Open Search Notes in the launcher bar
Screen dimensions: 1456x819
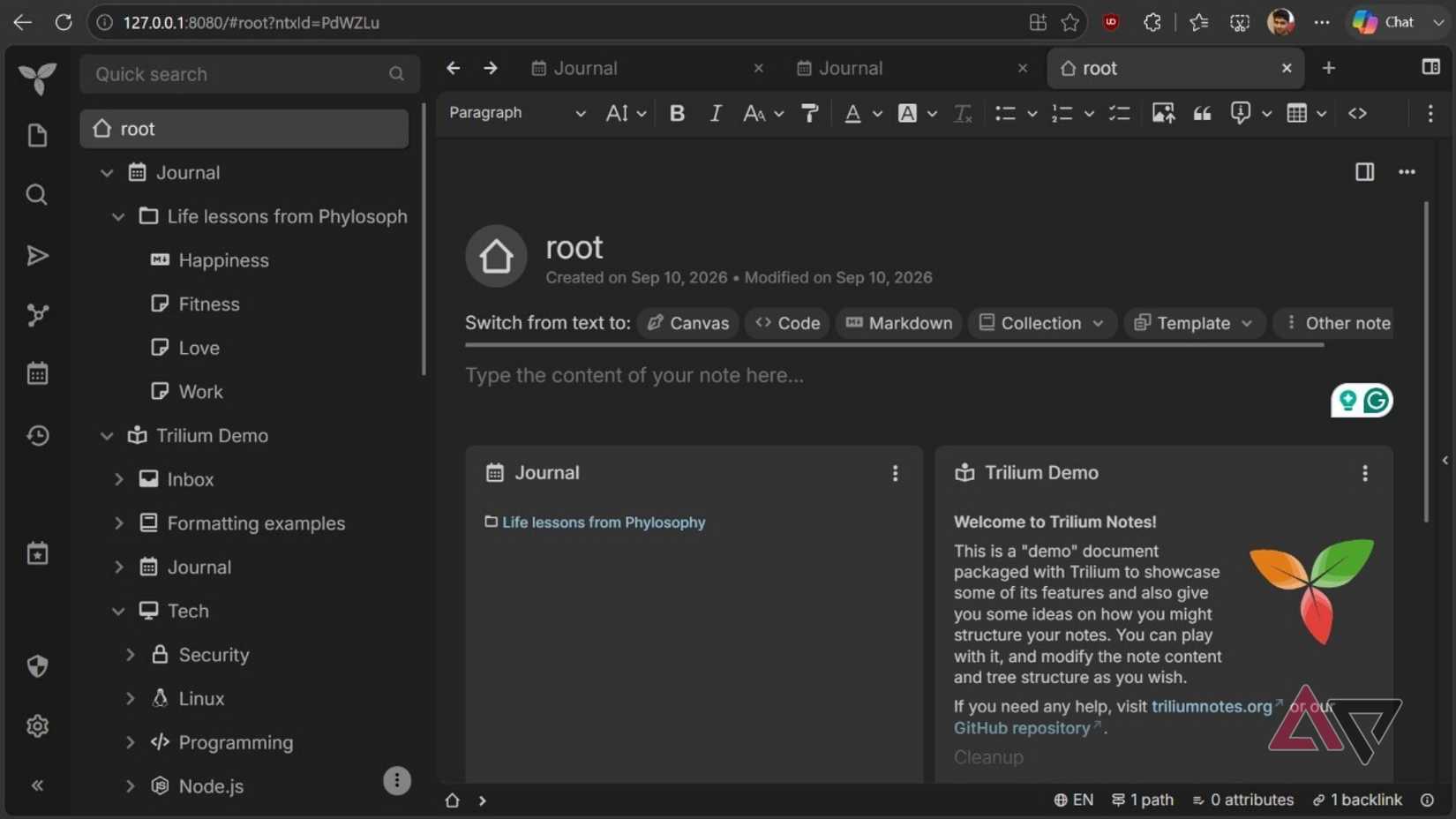pos(37,194)
